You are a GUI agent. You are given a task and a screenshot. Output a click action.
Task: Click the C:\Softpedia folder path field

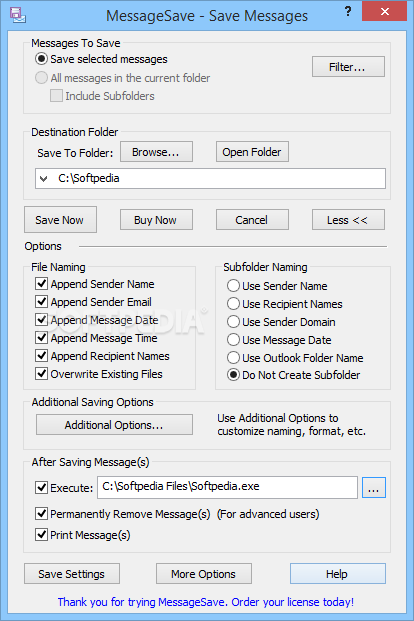210,179
